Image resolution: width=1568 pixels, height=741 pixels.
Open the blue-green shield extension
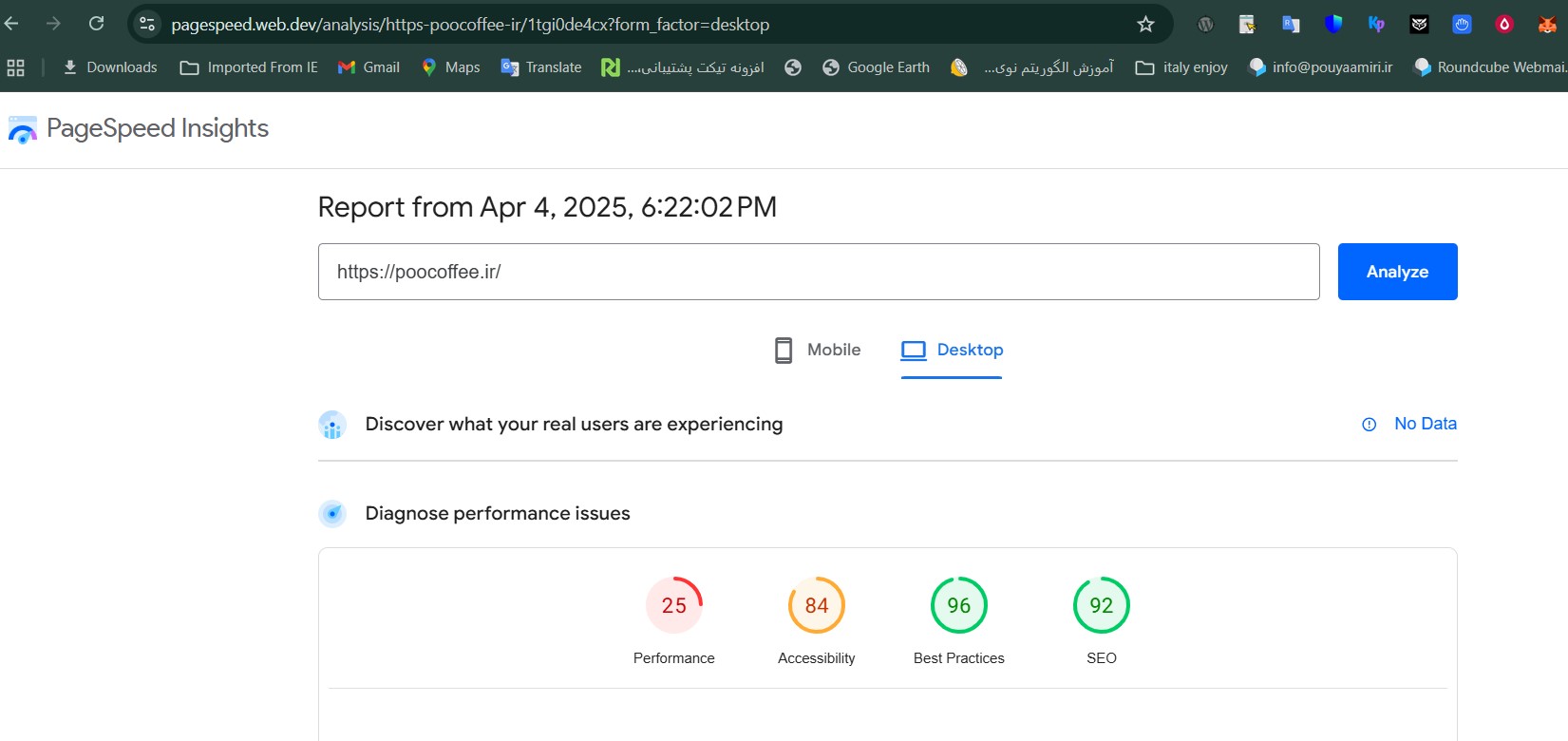(x=1333, y=24)
